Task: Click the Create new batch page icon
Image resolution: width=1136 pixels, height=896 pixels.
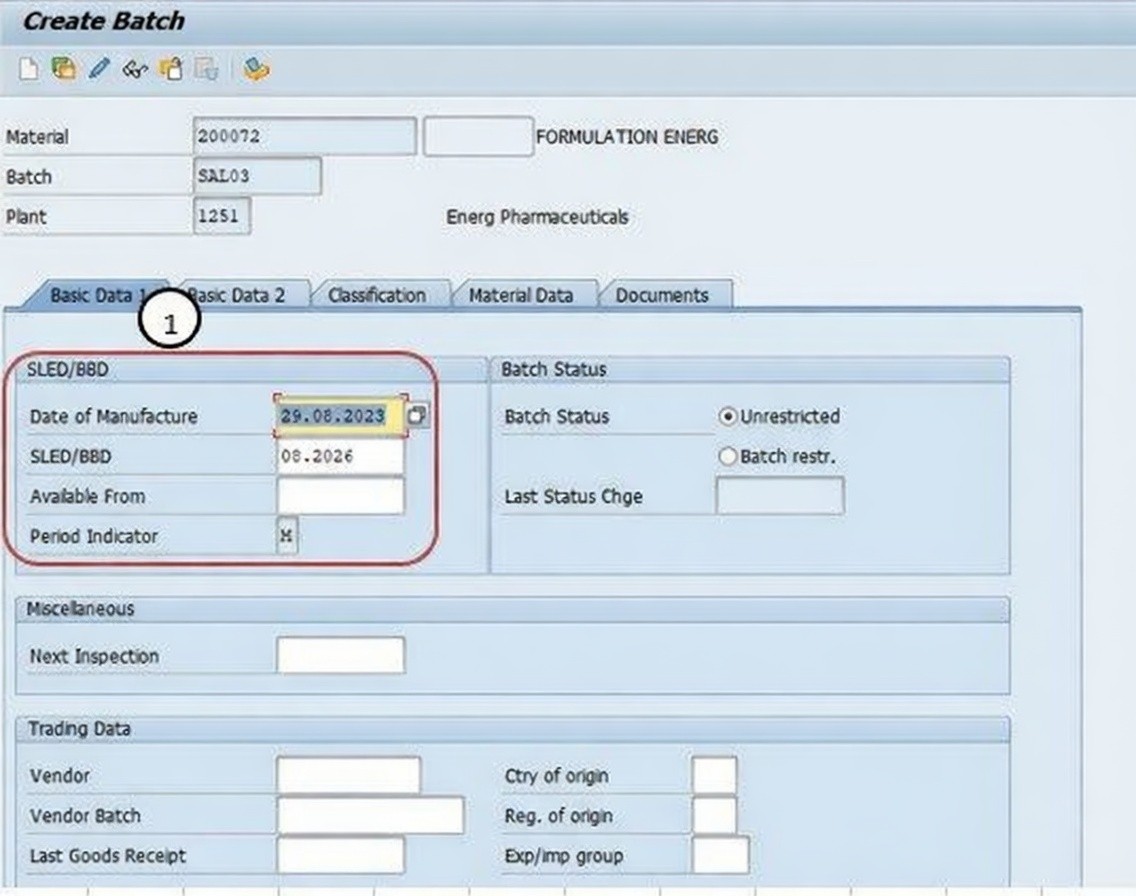Action: coord(29,69)
